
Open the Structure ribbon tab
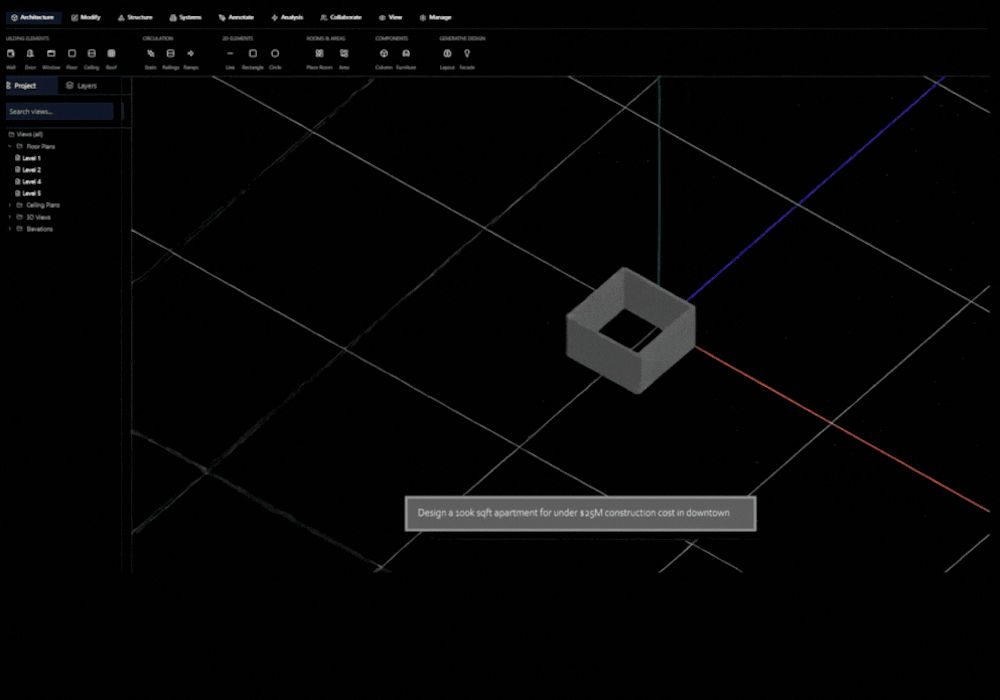point(135,17)
